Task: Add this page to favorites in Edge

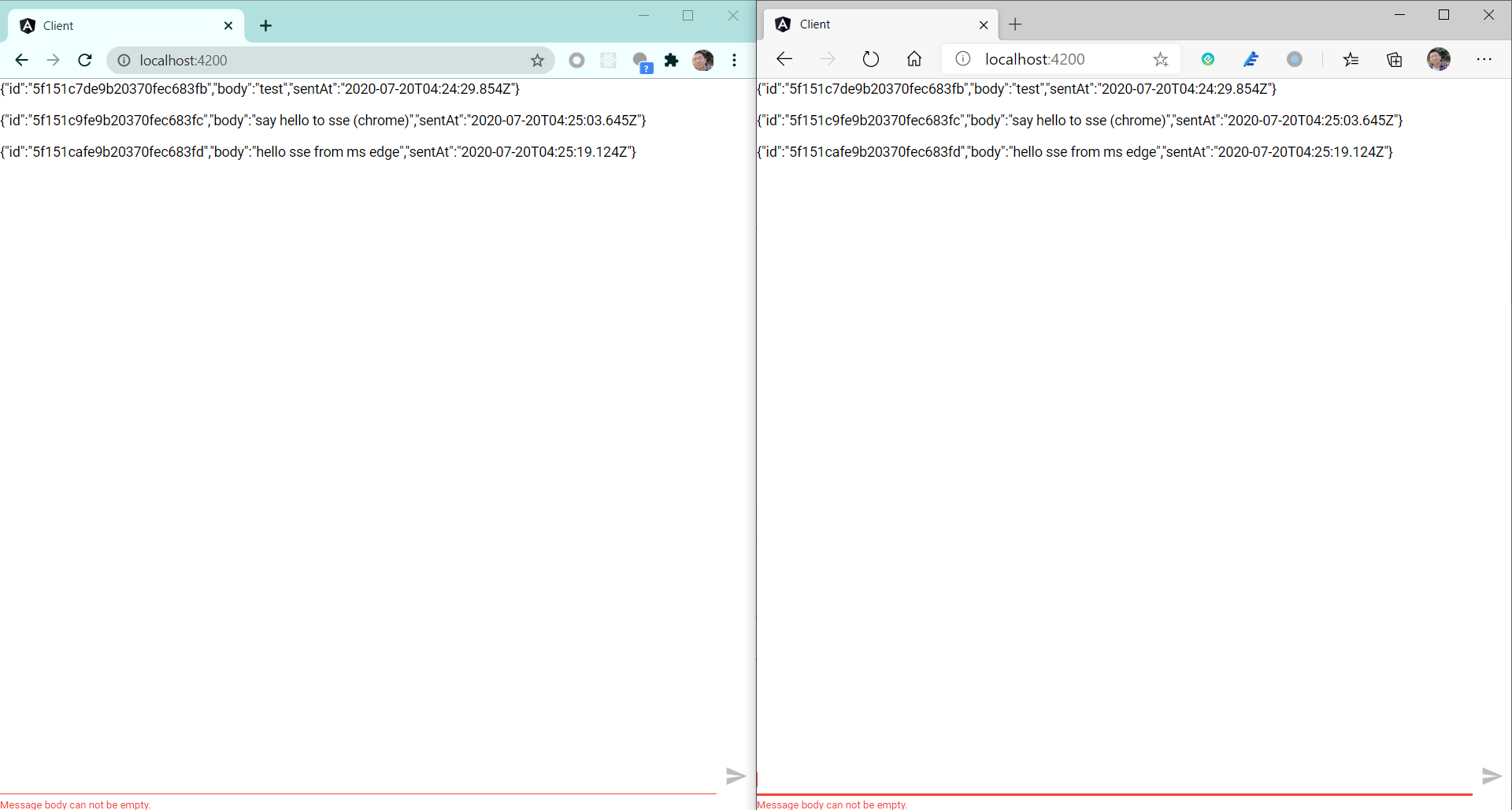Action: (x=1160, y=59)
